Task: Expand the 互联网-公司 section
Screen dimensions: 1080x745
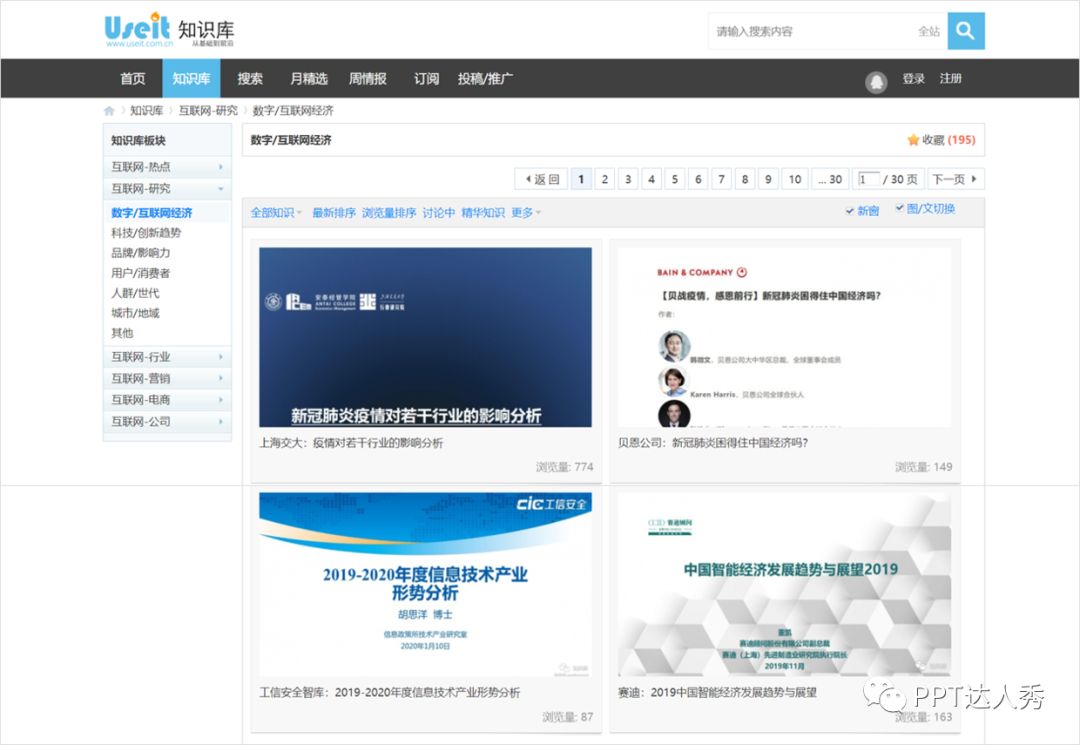Action: click(x=167, y=421)
